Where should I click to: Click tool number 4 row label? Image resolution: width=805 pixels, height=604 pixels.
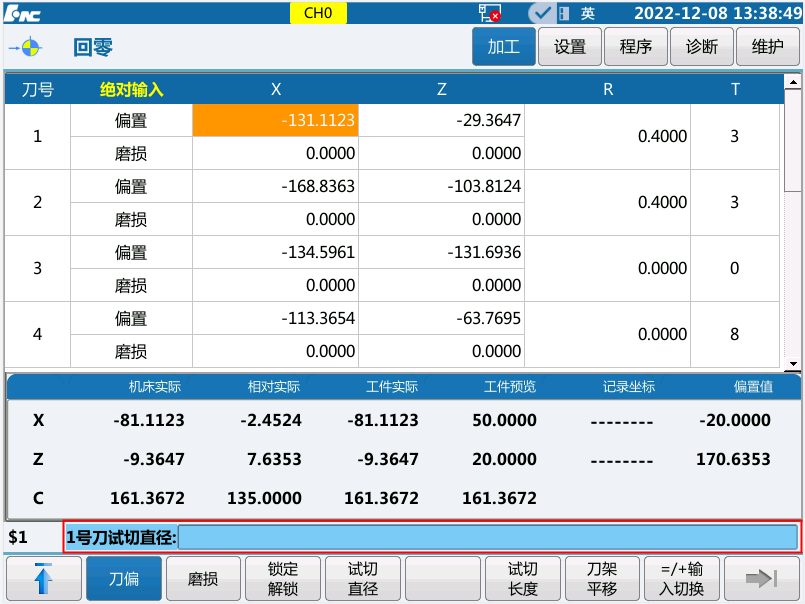coord(37,334)
